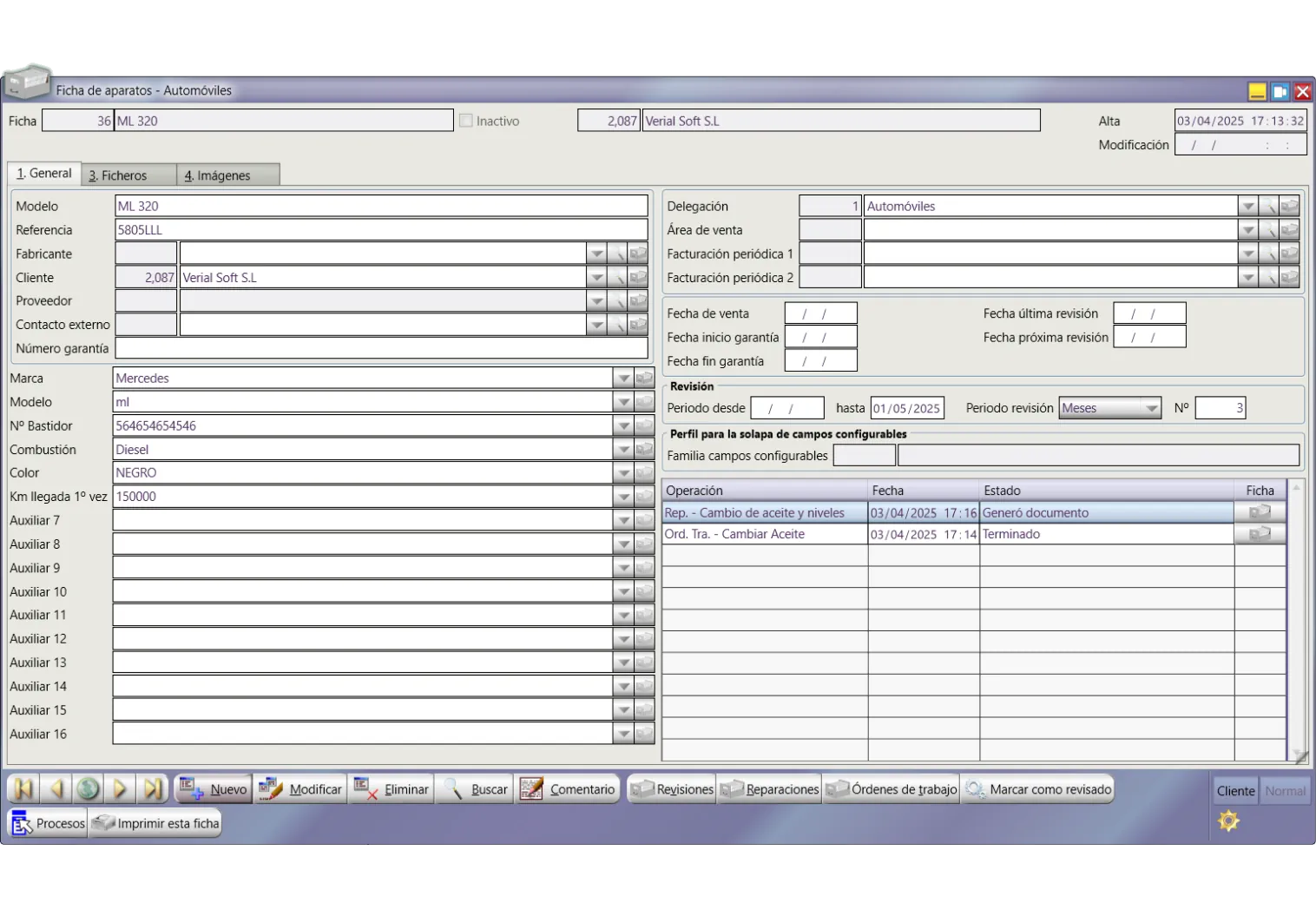Open the card icon beside Delegación field
Screen dimensions: 1316x903
1289,207
